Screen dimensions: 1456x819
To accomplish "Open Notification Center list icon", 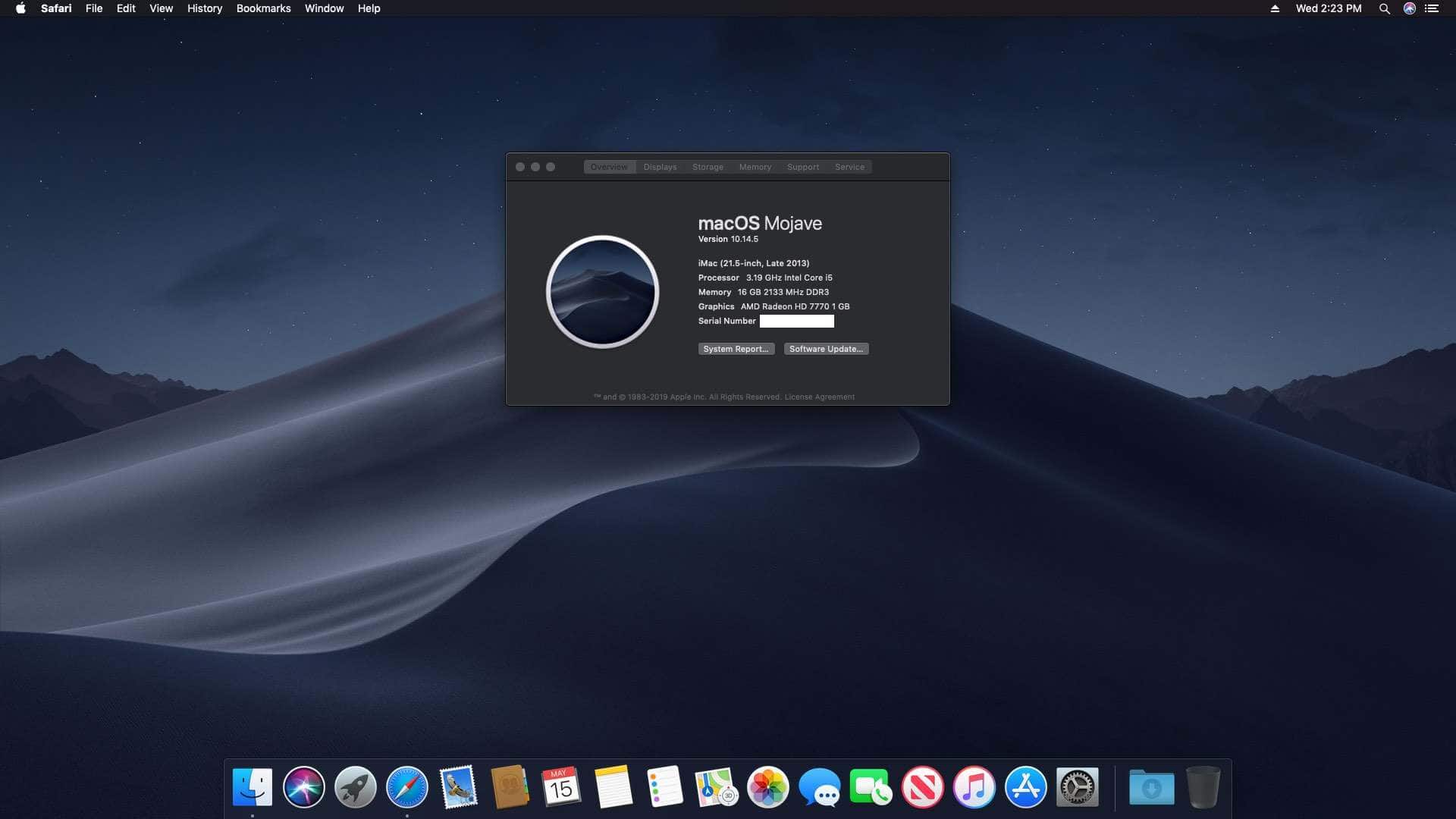I will click(1432, 8).
